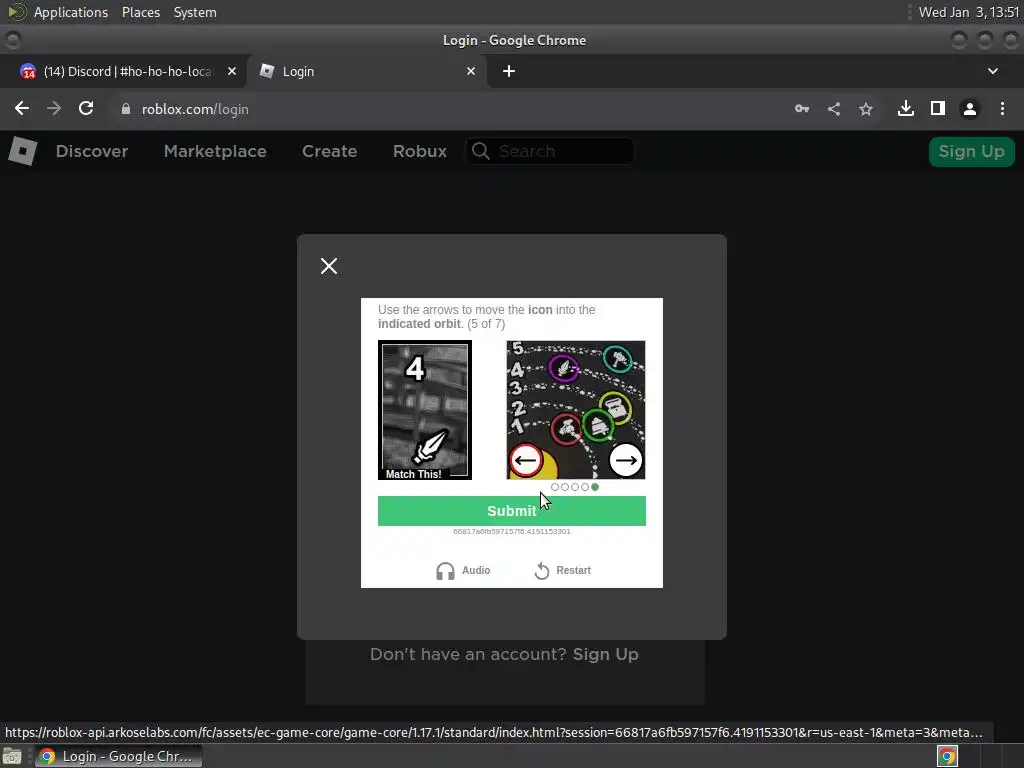The height and width of the screenshot is (768, 1024).
Task: Open the Discover page
Action: (92, 152)
